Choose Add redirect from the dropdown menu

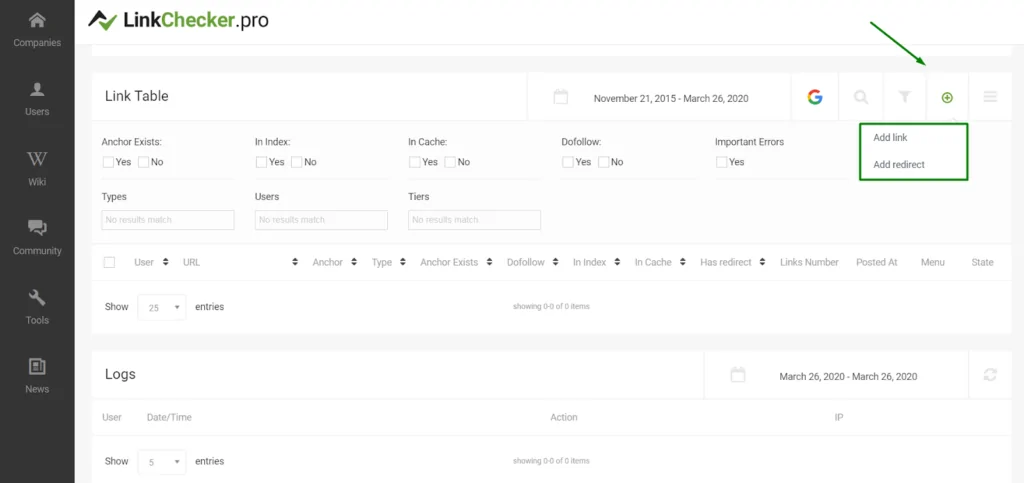899,164
